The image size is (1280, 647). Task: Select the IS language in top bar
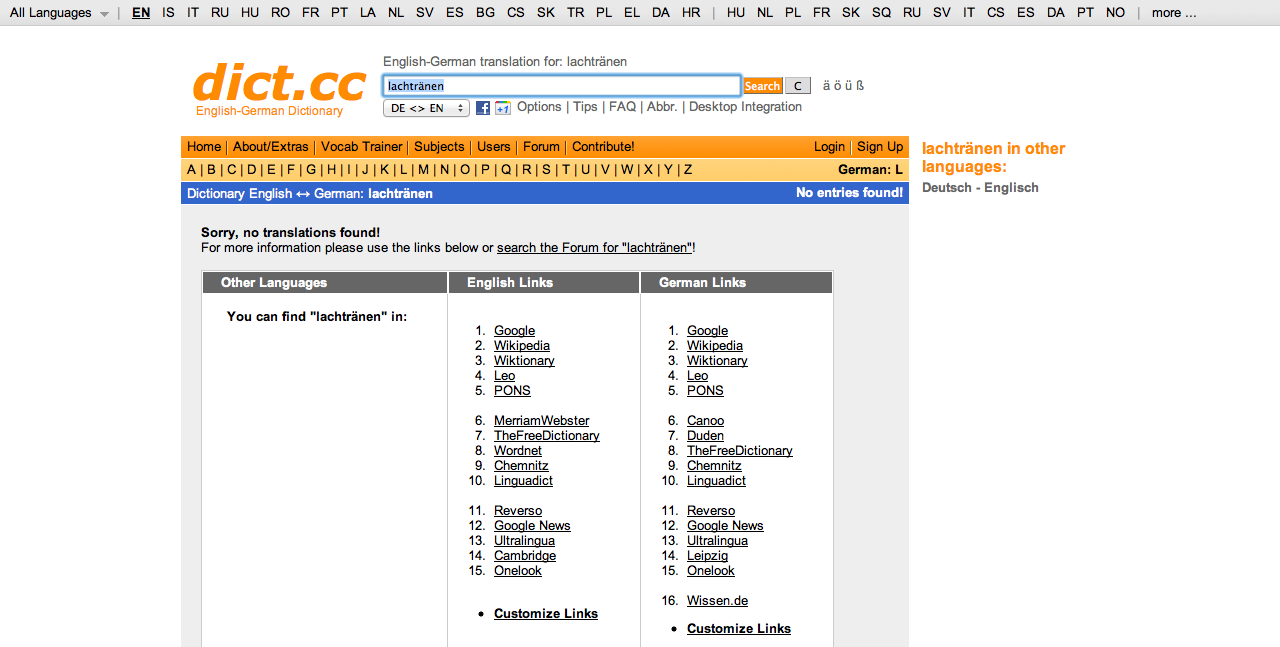pyautogui.click(x=168, y=13)
